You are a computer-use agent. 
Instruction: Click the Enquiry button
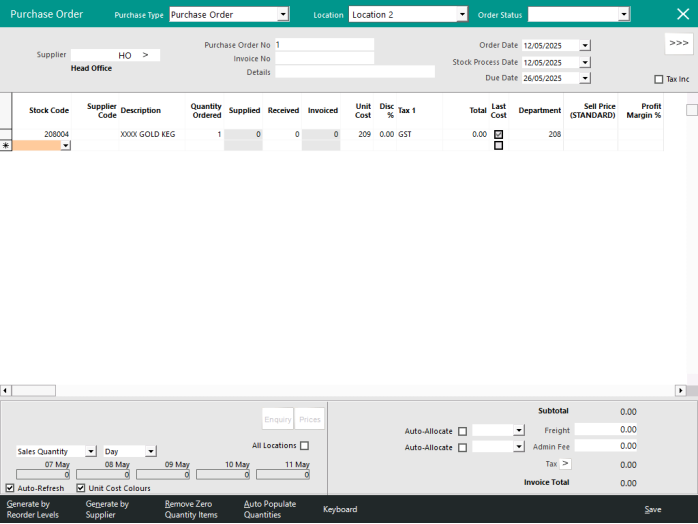pyautogui.click(x=278, y=419)
